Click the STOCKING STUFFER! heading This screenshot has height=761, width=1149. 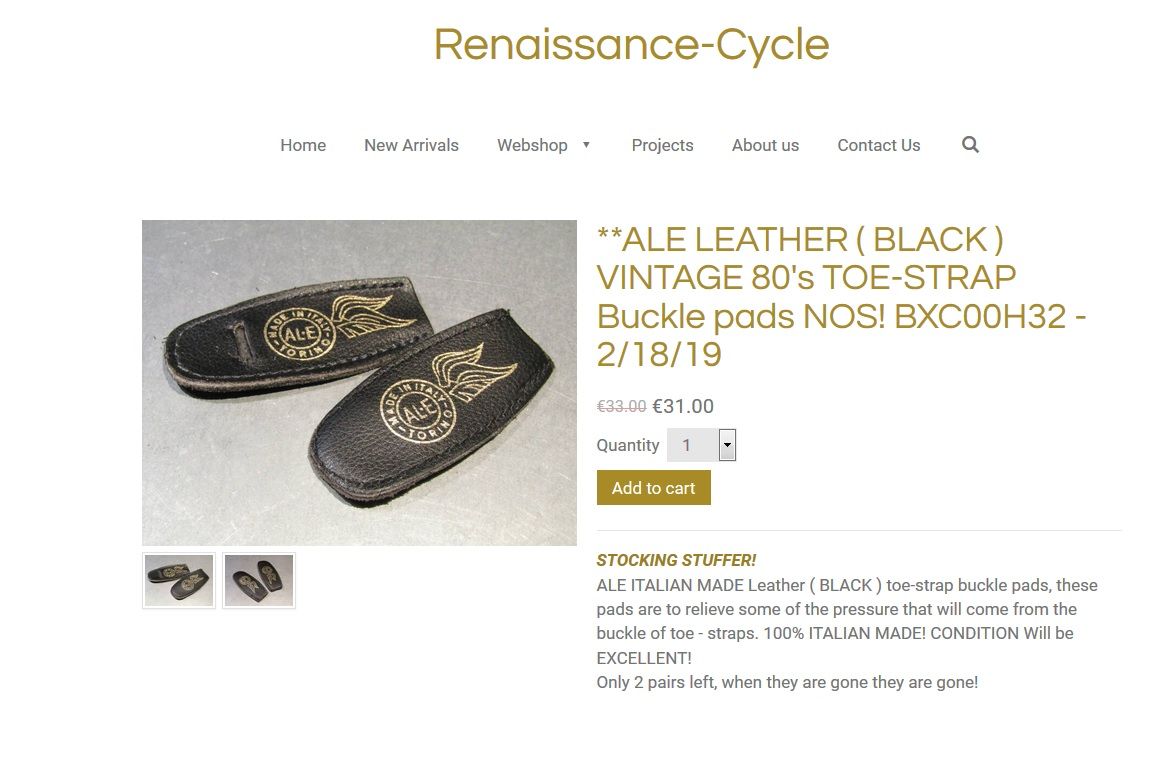tap(676, 560)
